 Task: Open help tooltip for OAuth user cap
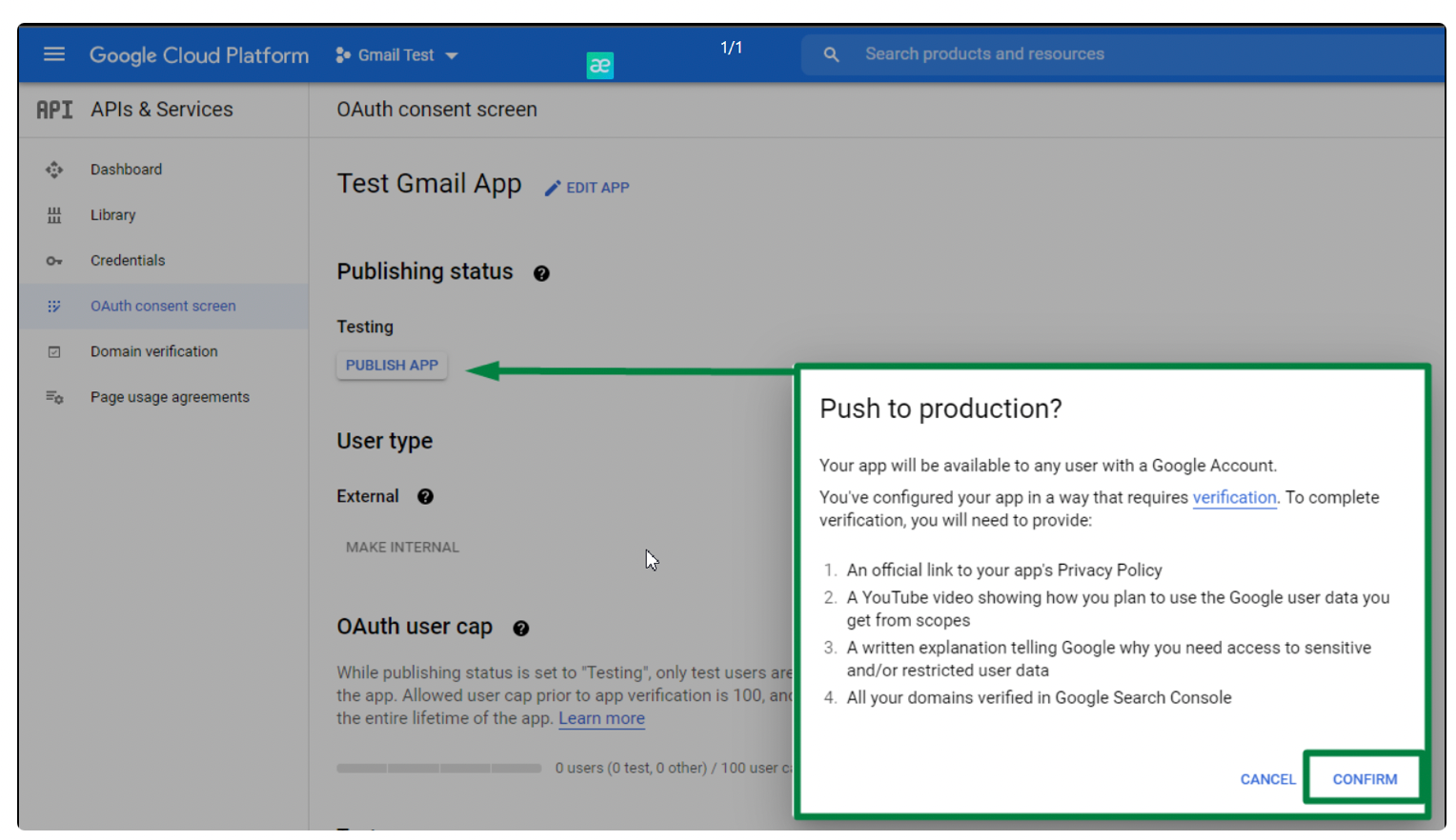520,629
